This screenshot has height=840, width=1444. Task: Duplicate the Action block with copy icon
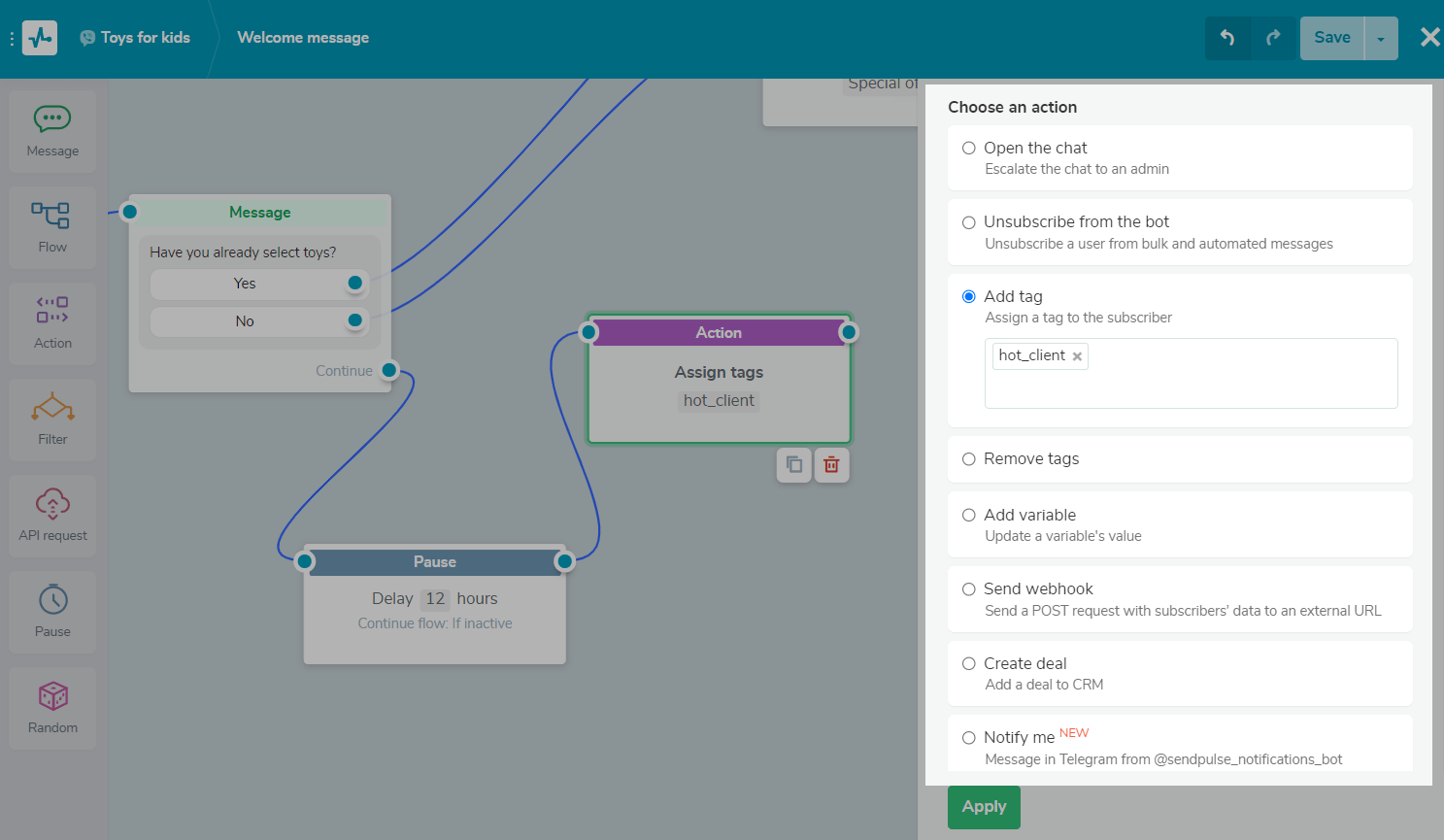pos(794,465)
